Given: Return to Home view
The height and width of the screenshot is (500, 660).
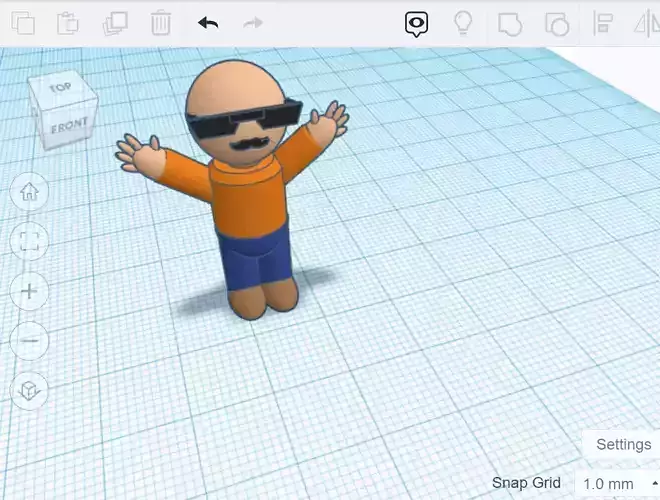Looking at the screenshot, I should click(x=29, y=191).
